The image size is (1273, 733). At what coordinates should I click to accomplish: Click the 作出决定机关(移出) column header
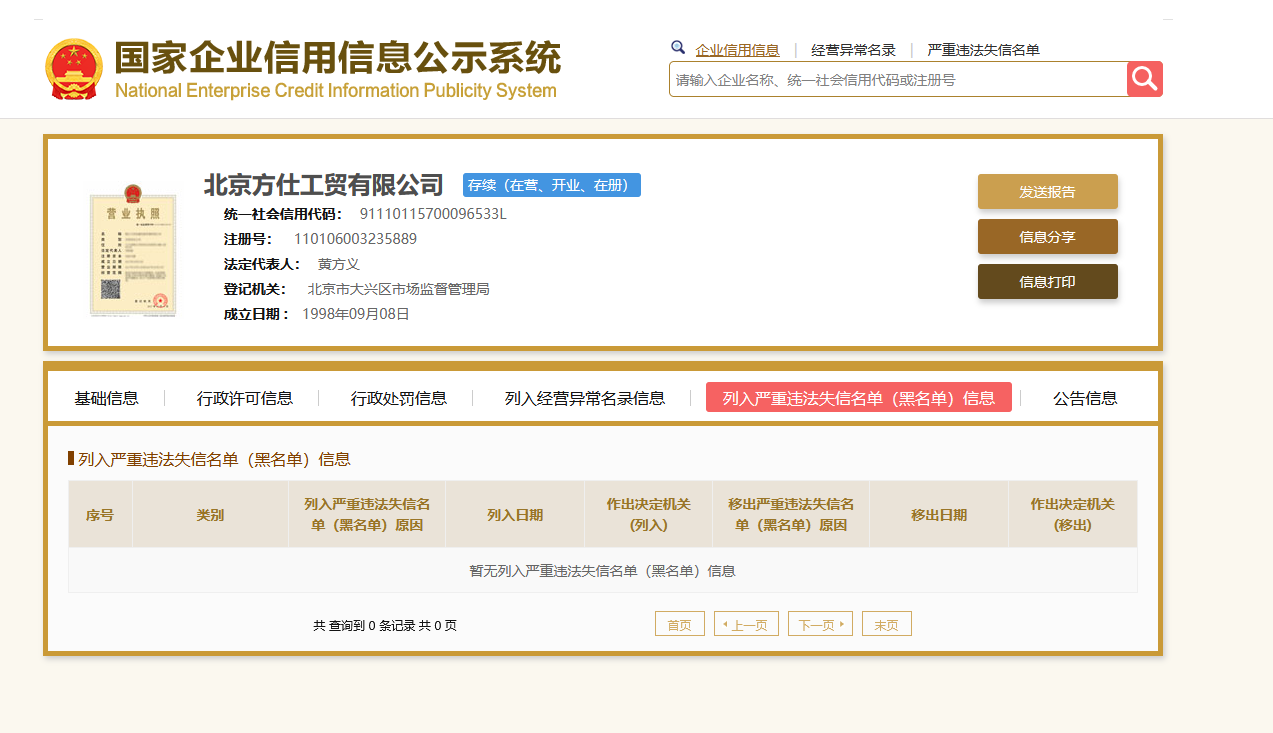point(1073,515)
